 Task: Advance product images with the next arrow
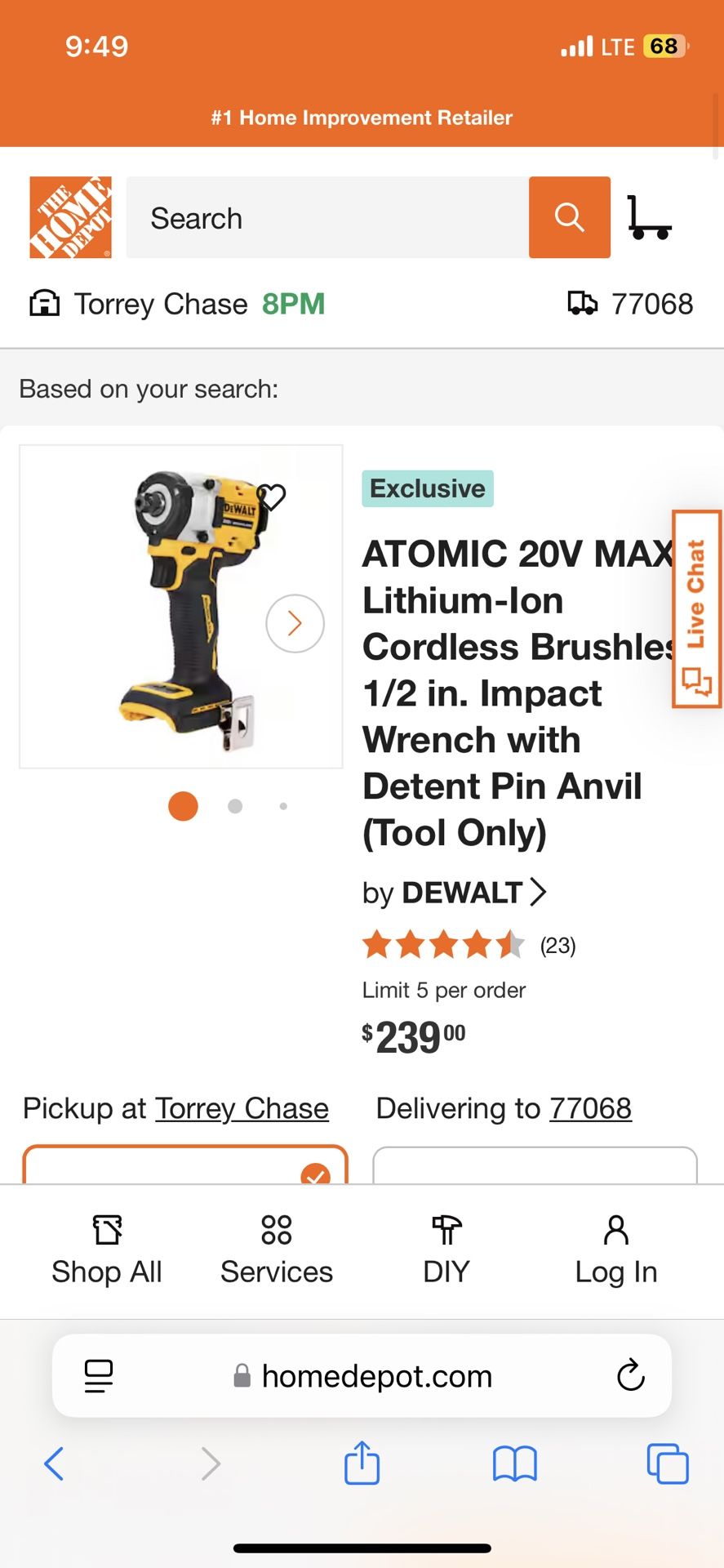pos(295,623)
